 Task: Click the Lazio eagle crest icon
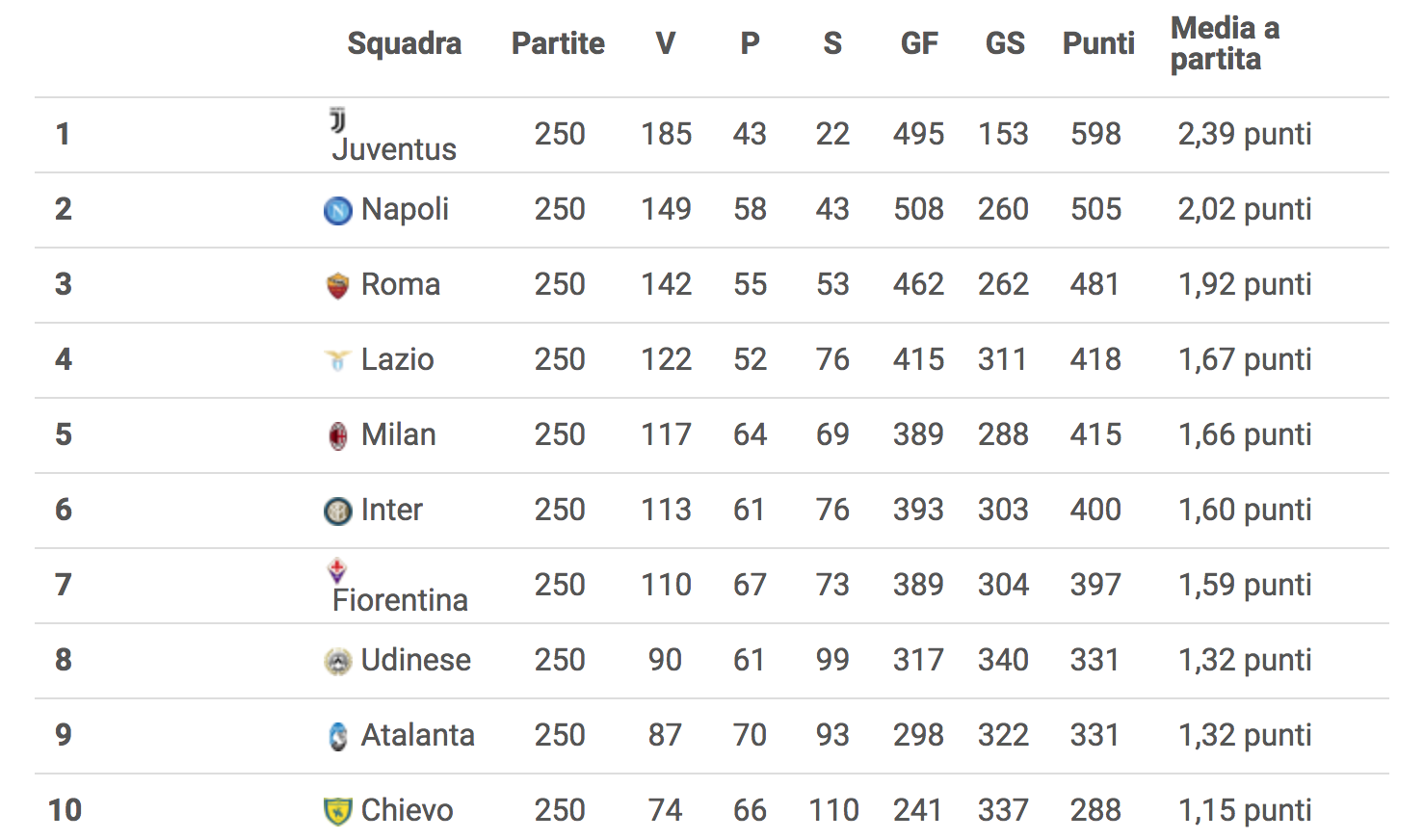[x=337, y=360]
